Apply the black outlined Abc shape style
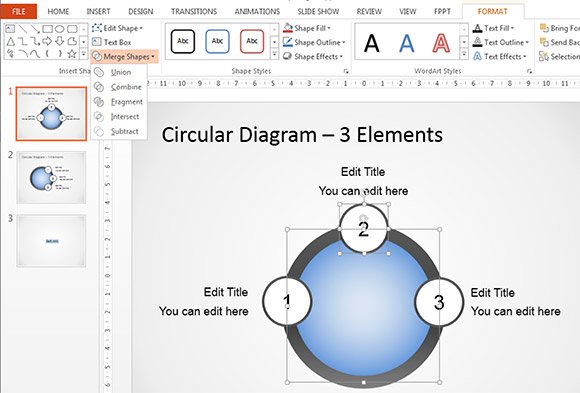Viewport: 580px width, 393px height. pos(183,41)
